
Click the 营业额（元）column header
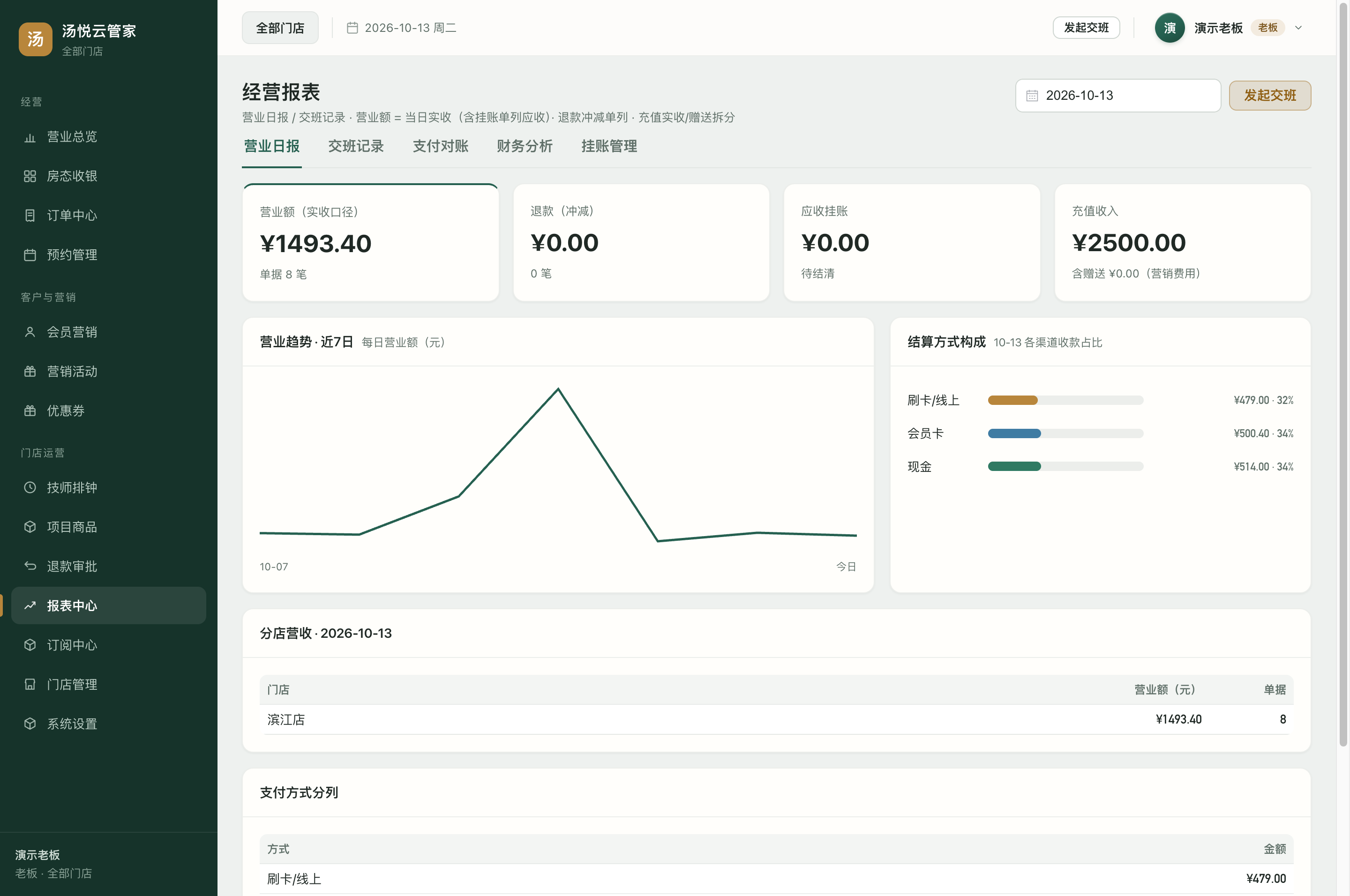click(x=1164, y=690)
